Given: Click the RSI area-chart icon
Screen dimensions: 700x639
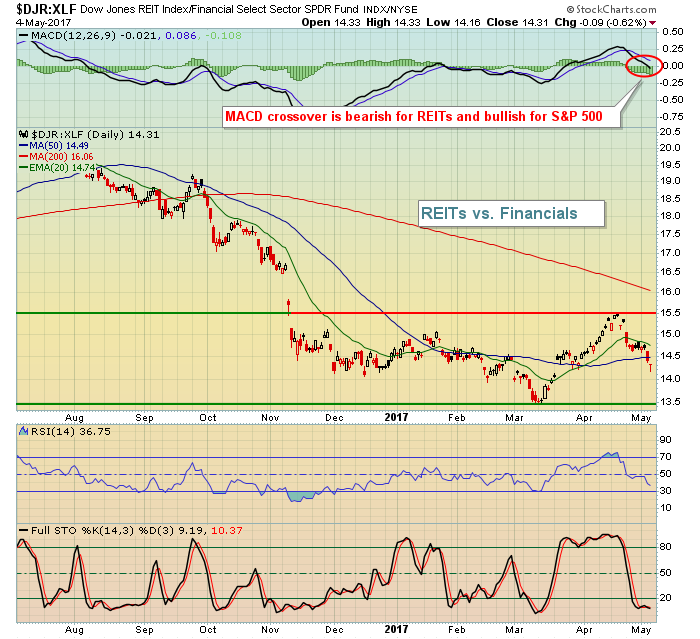Looking at the screenshot, I should click(x=24, y=431).
